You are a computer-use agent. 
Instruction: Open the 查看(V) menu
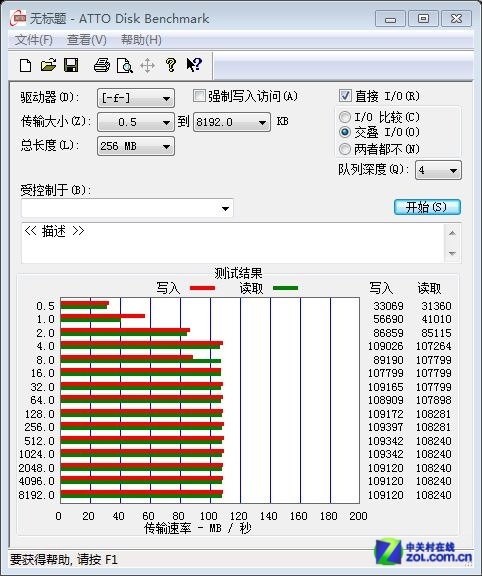pyautogui.click(x=87, y=40)
